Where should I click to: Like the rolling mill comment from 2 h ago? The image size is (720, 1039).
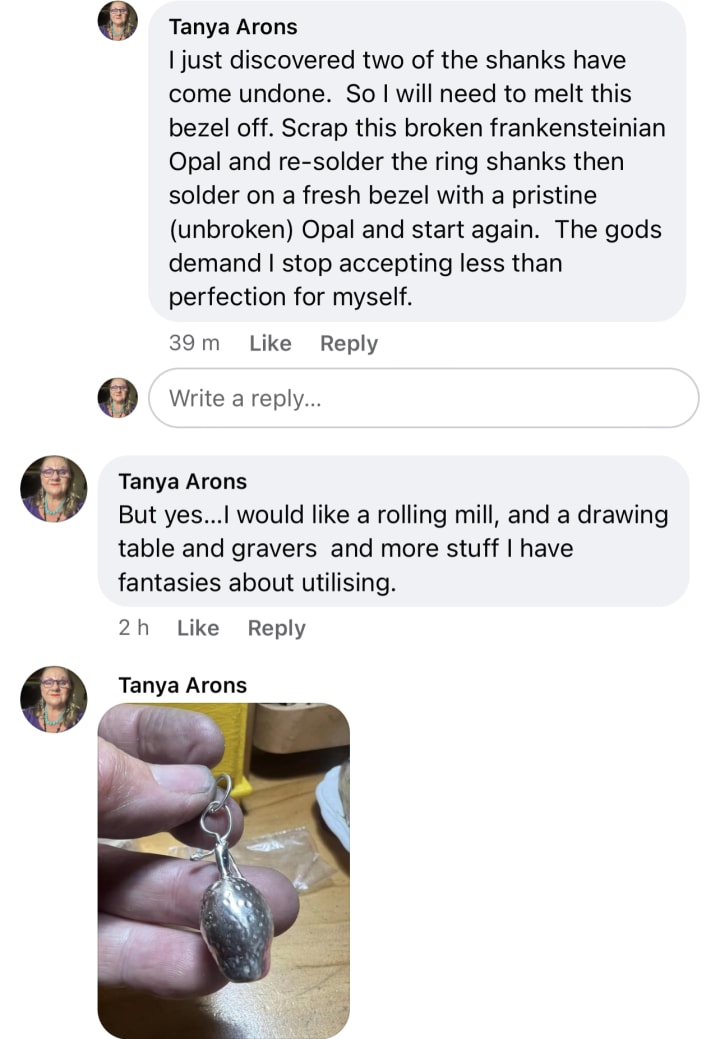click(x=197, y=628)
